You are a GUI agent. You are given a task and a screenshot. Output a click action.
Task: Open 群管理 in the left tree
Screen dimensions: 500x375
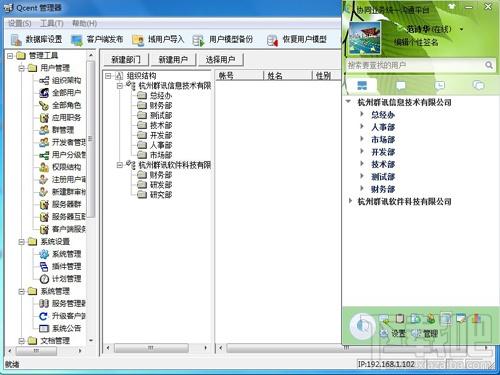click(x=57, y=130)
